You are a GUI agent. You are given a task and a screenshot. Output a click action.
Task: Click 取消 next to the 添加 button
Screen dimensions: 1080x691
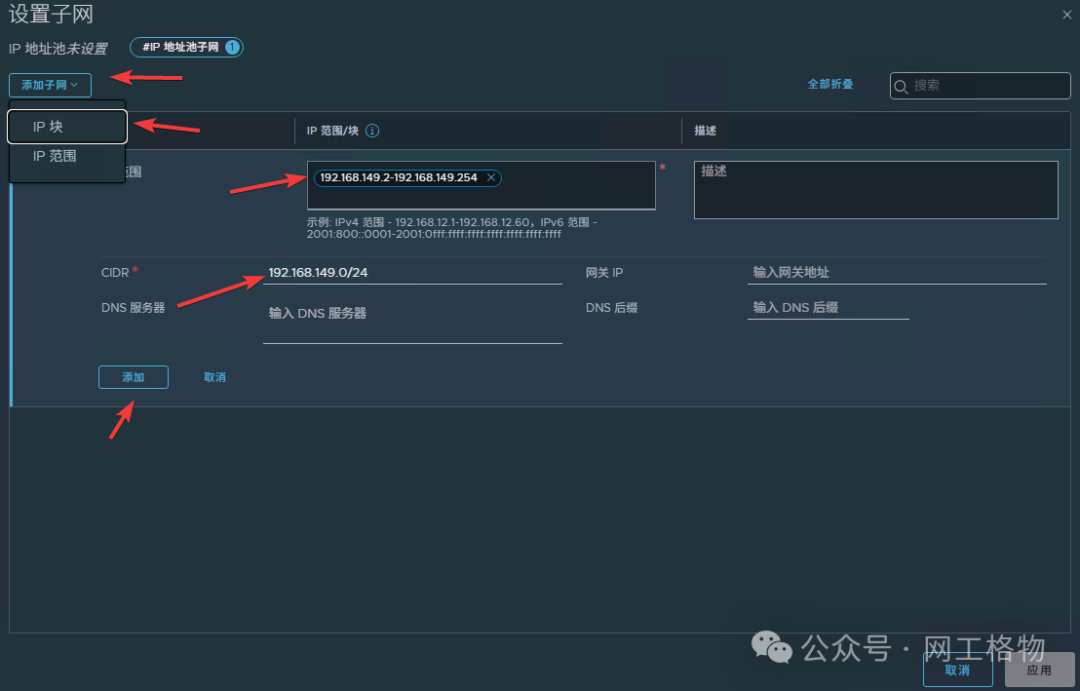tap(215, 377)
